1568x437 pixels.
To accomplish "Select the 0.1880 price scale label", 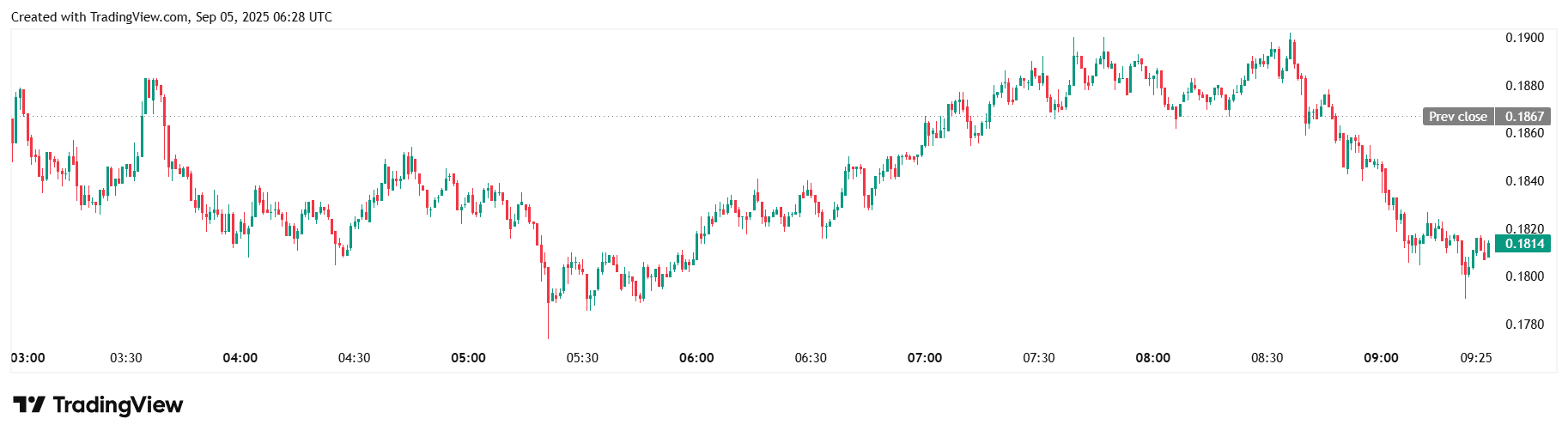I will coord(1524,86).
